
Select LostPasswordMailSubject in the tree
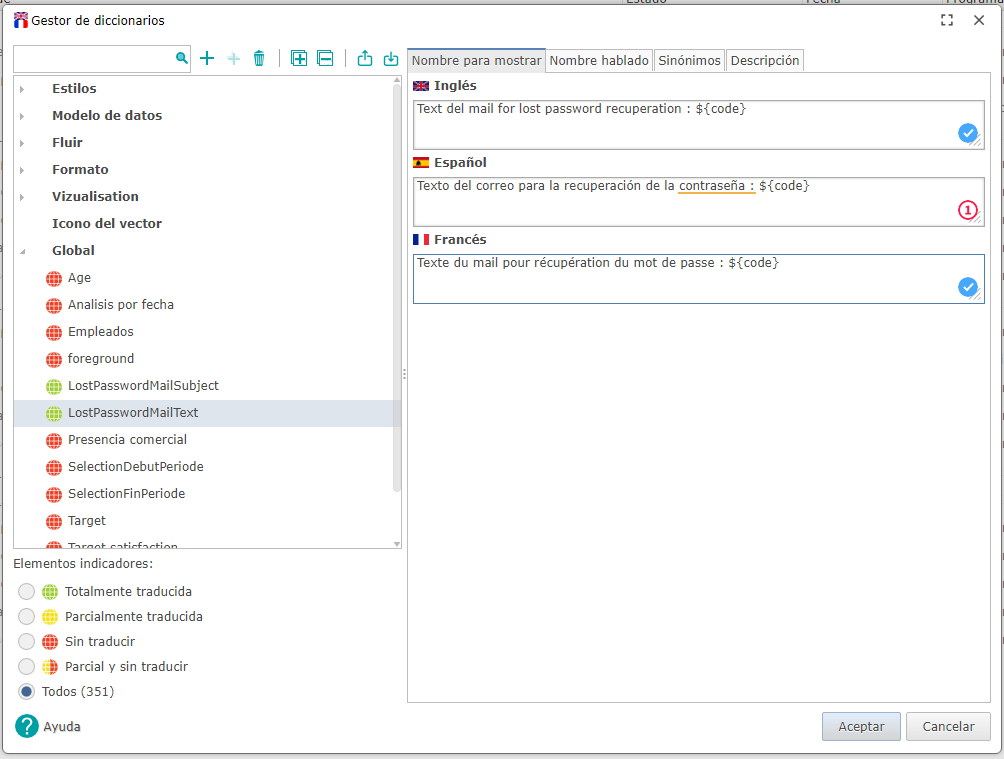coord(143,386)
